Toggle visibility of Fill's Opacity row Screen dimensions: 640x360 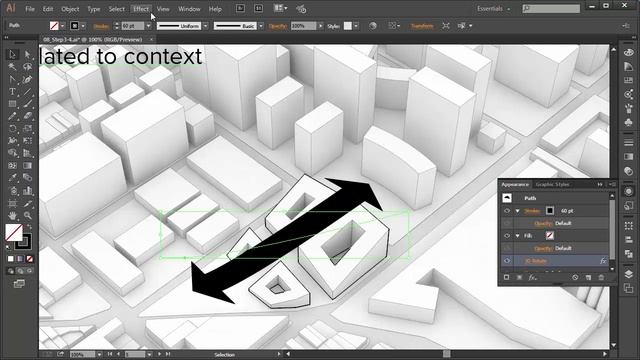(x=507, y=248)
